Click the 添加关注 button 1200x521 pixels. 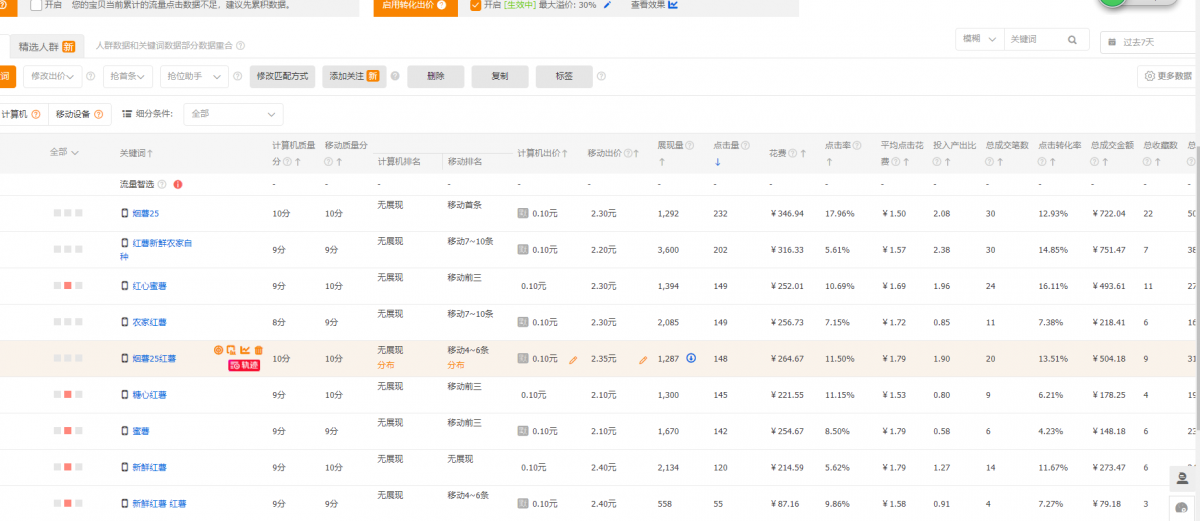354,76
